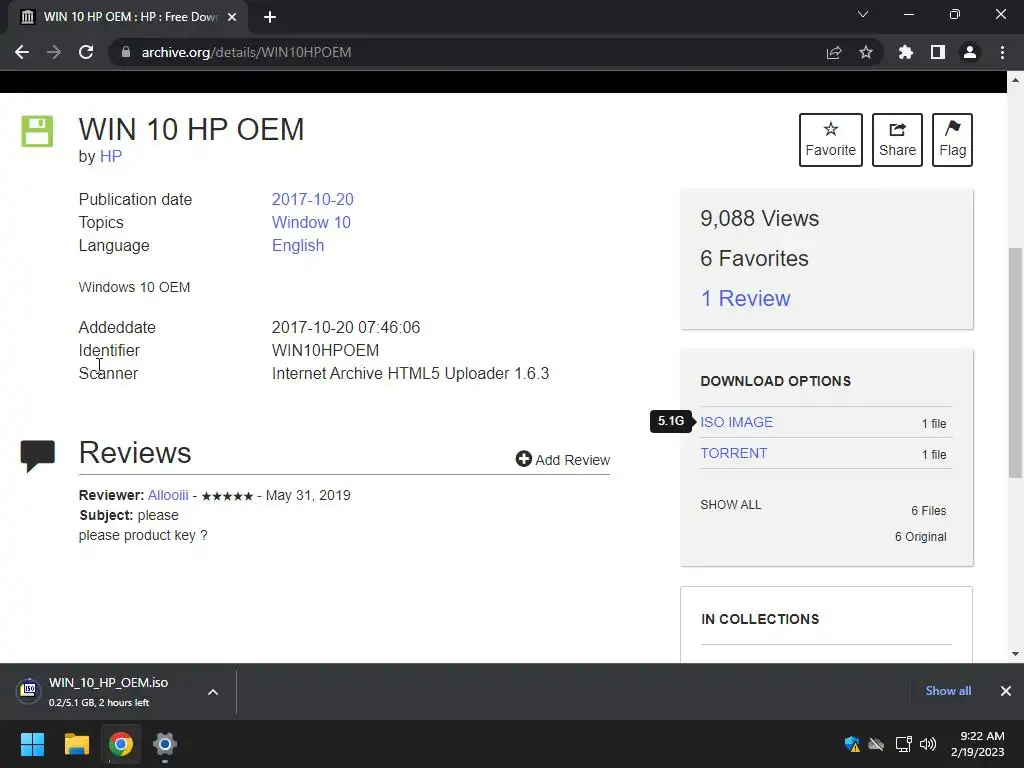This screenshot has height=768, width=1024.
Task: Click the 5.1G file size tooltip
Action: coord(671,421)
